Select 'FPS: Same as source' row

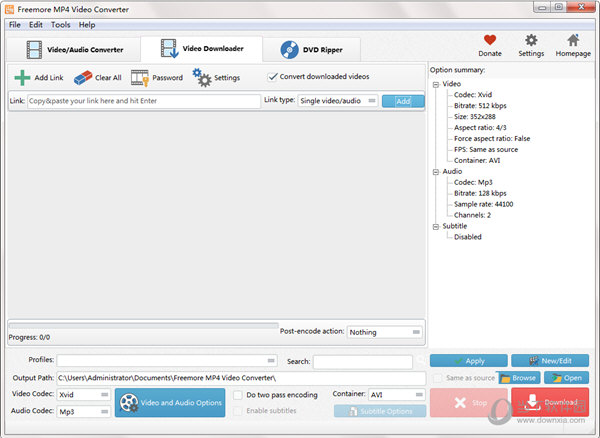click(486, 150)
